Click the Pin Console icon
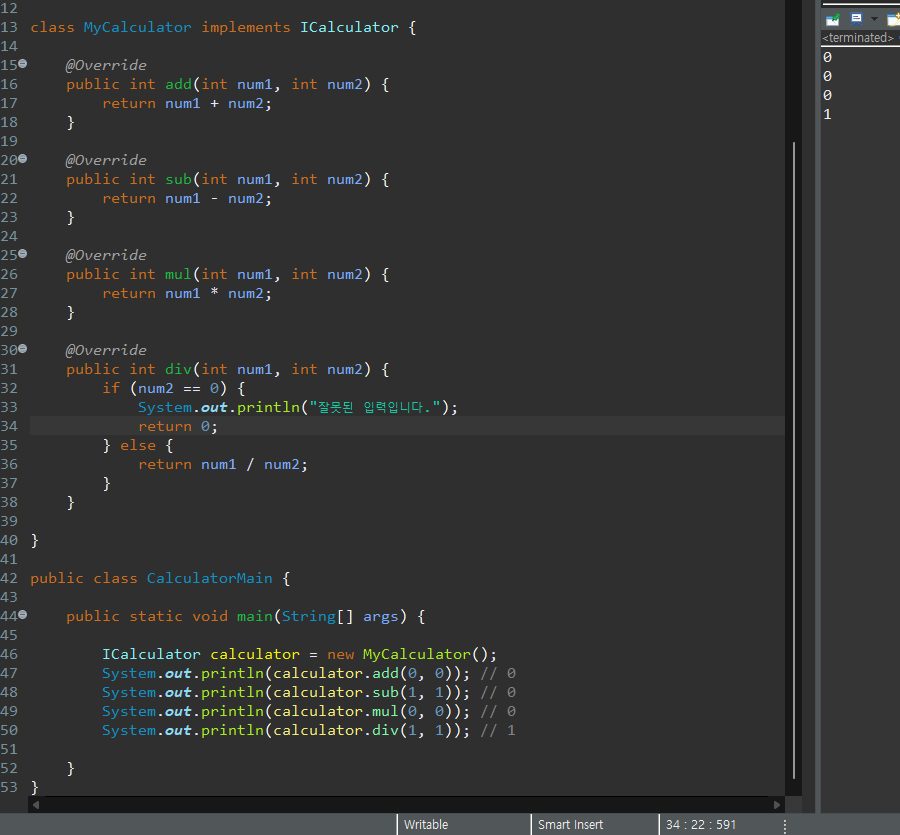Viewport: 900px width, 835px height. pyautogui.click(x=832, y=20)
